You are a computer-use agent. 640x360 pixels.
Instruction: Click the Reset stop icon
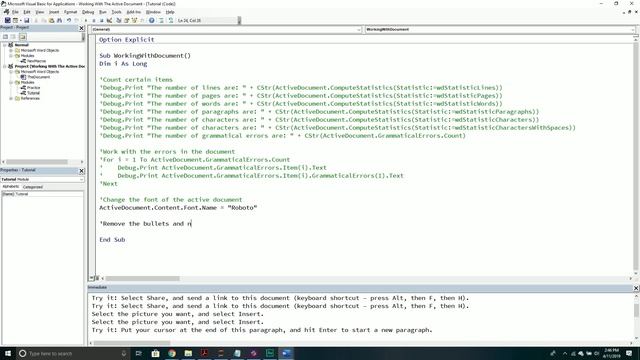pyautogui.click(x=102, y=20)
